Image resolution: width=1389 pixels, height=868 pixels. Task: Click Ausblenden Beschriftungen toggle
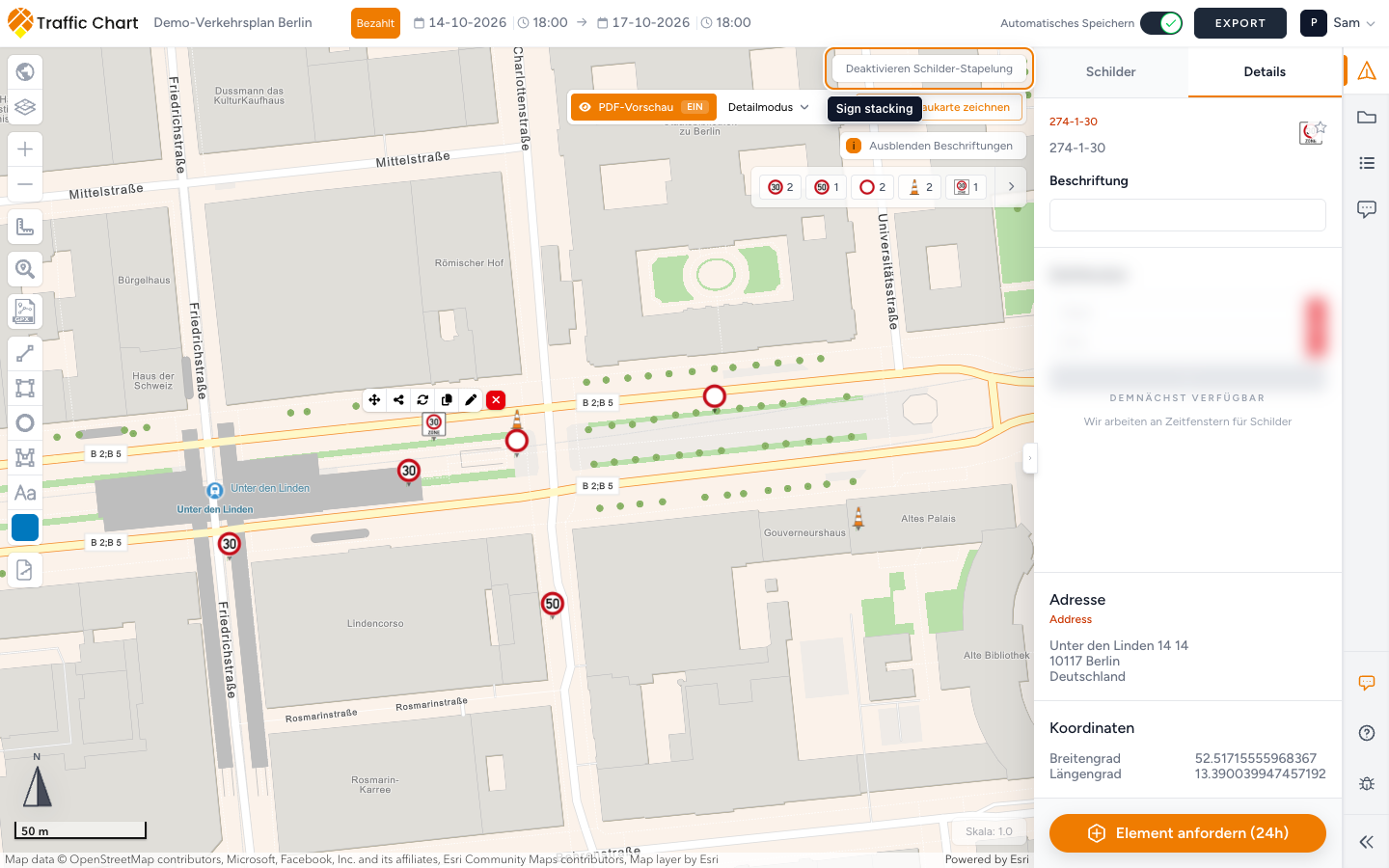tap(931, 146)
